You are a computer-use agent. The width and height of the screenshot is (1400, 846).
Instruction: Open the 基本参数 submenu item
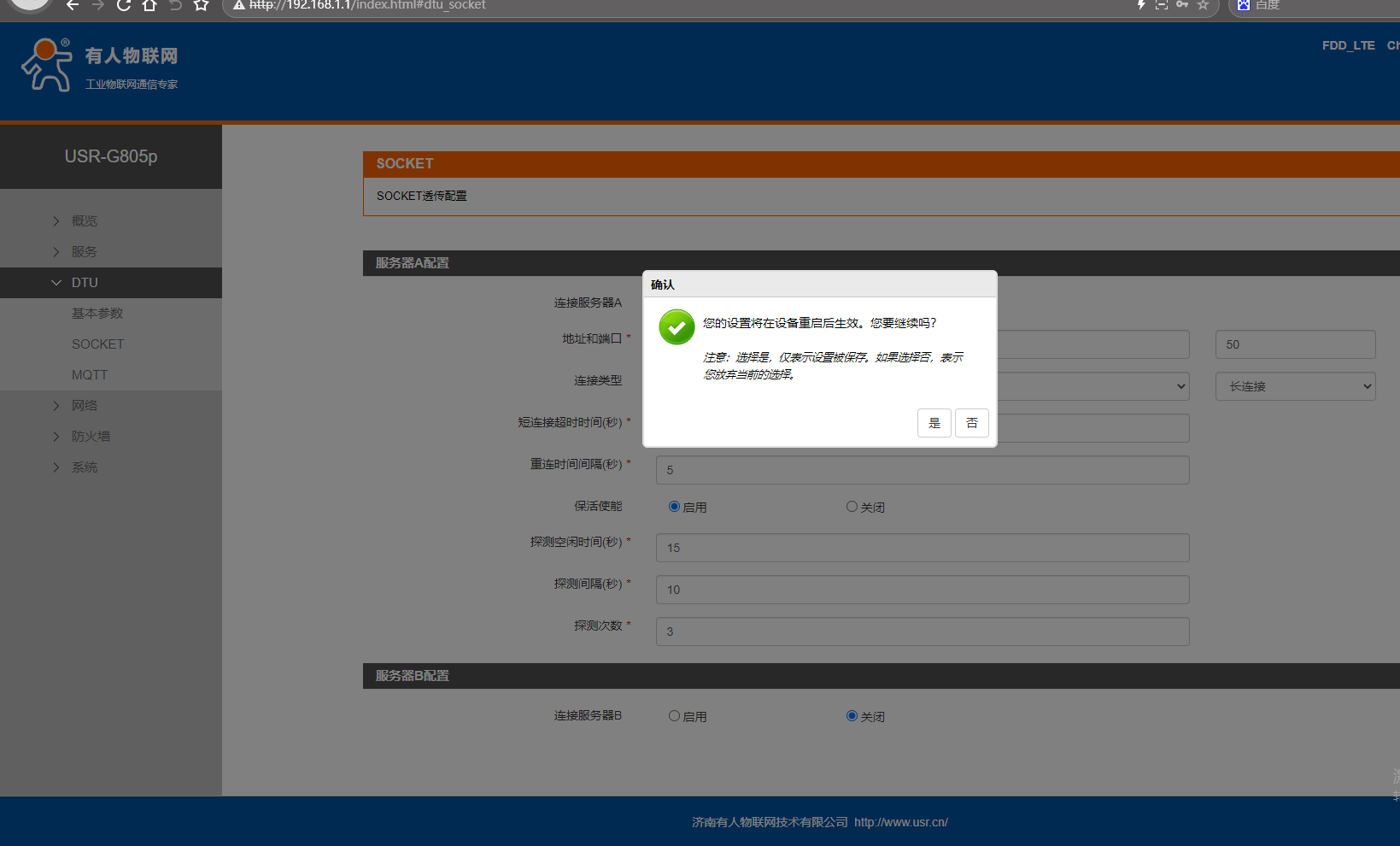pyautogui.click(x=97, y=314)
